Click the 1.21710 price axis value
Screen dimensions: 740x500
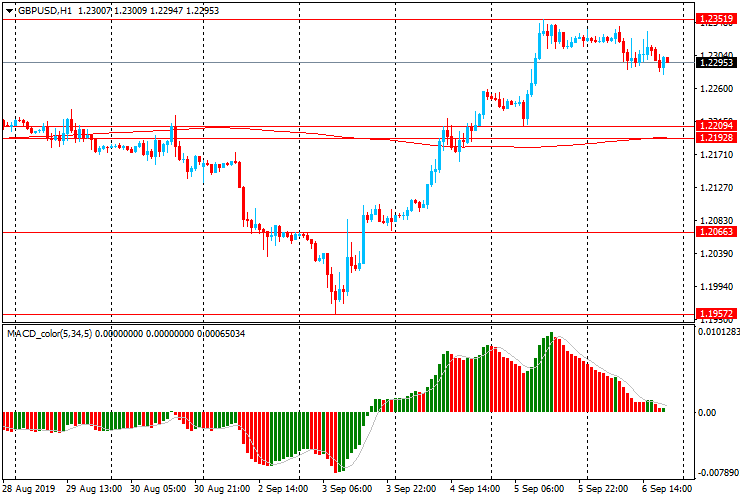(716, 155)
